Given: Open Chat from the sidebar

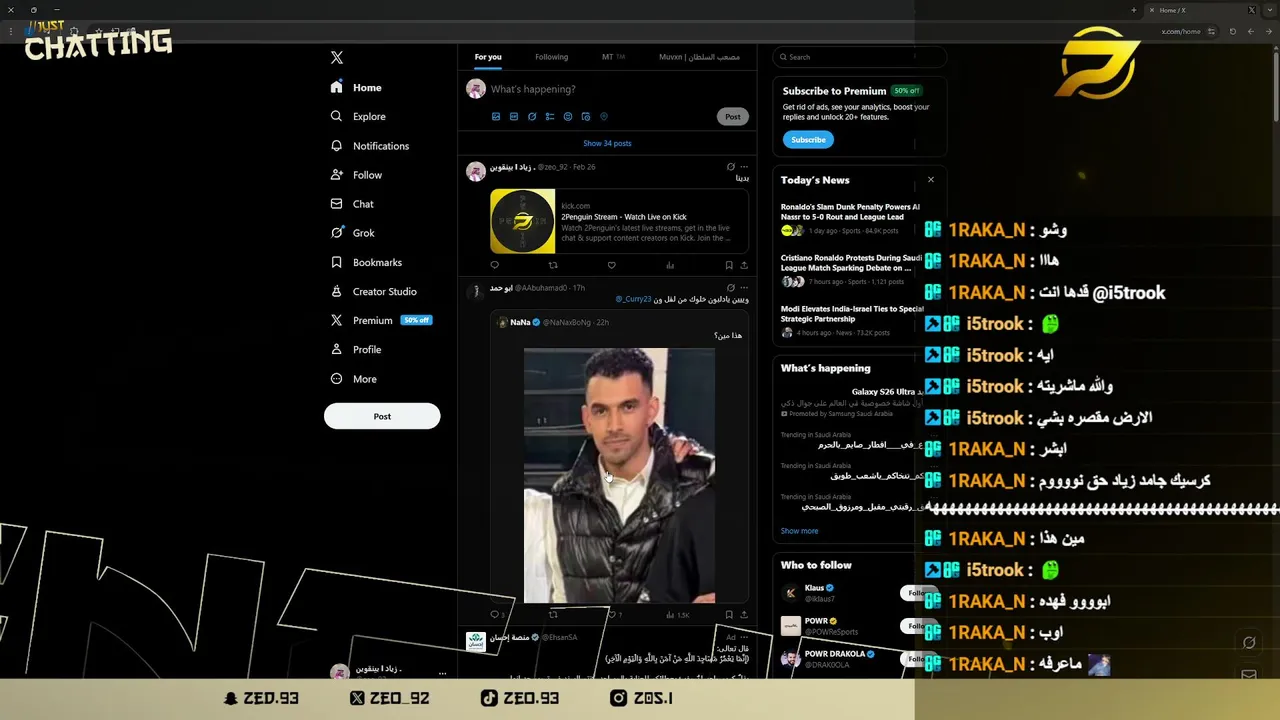Looking at the screenshot, I should pyautogui.click(x=352, y=204).
